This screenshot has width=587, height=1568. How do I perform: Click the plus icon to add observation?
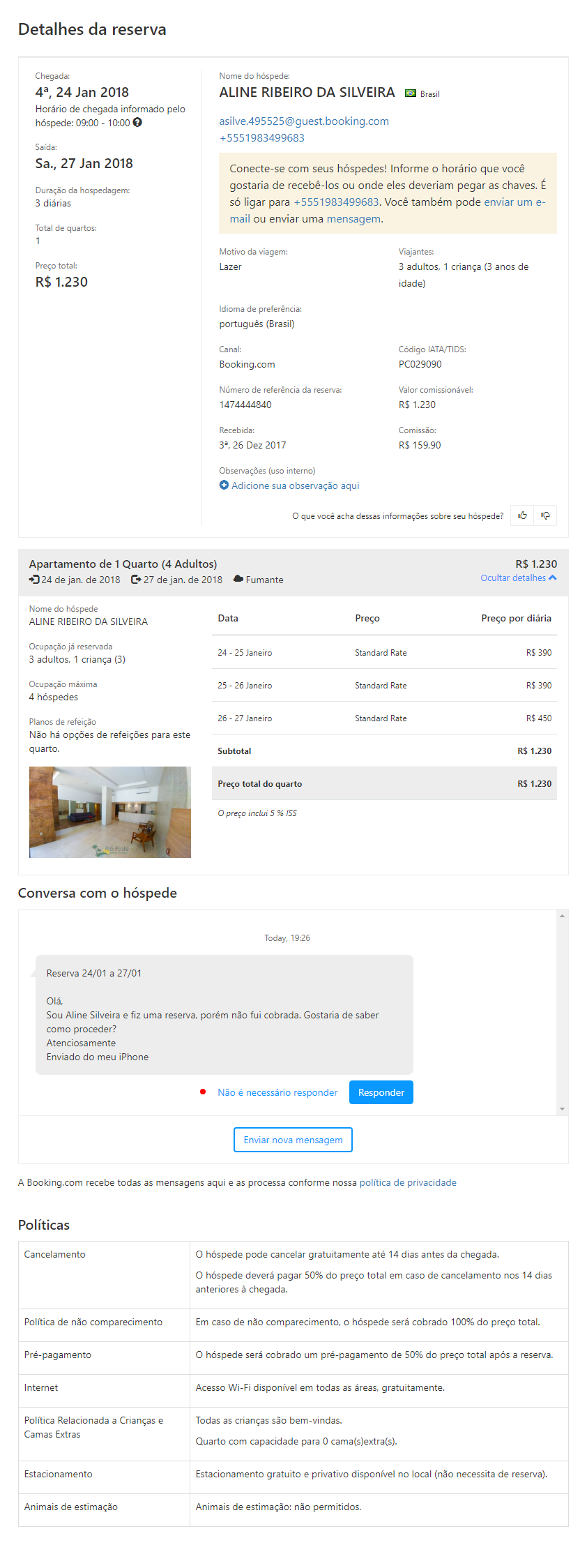(224, 485)
